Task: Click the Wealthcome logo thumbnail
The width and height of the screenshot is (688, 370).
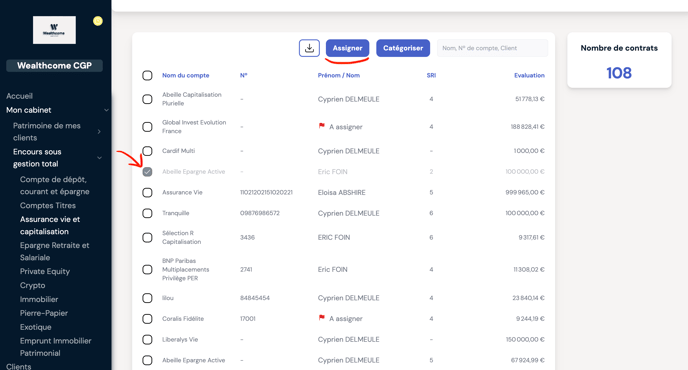Action: (x=54, y=30)
